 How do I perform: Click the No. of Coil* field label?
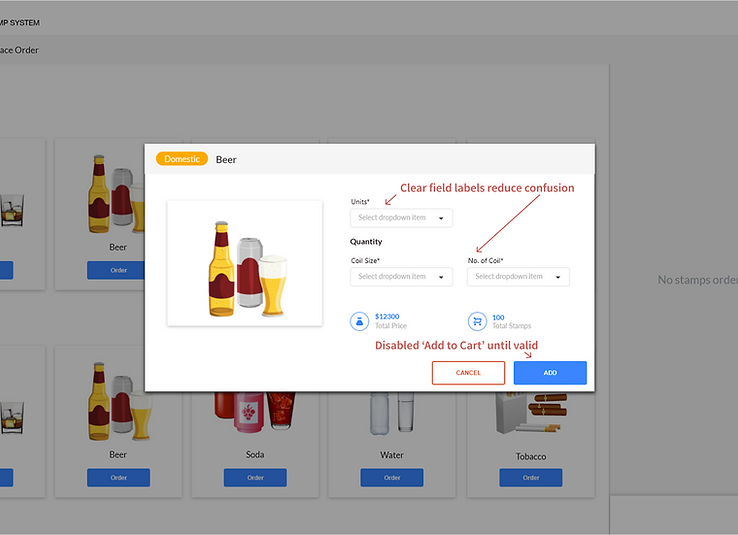tap(485, 261)
